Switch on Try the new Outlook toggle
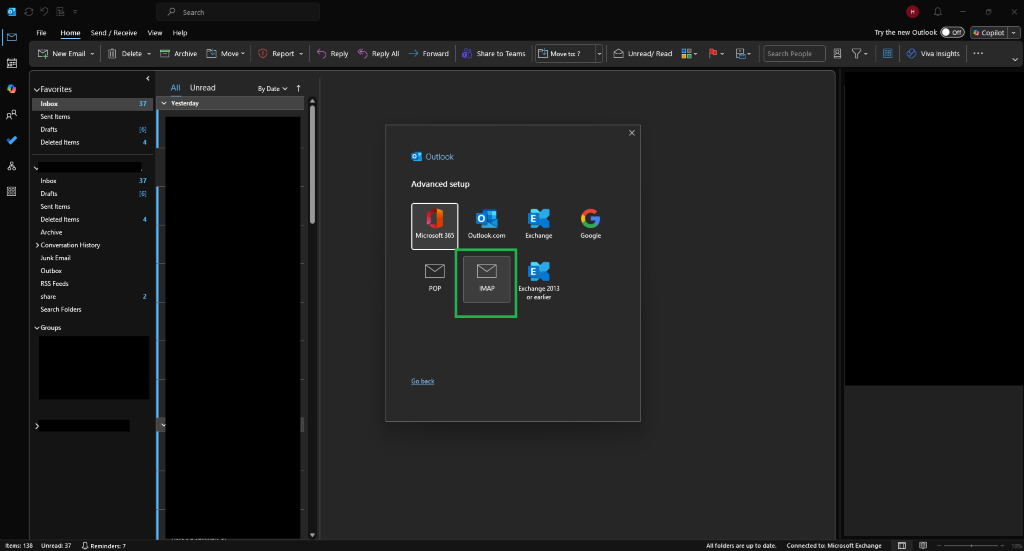Viewport: 1024px width, 551px height. pos(952,33)
